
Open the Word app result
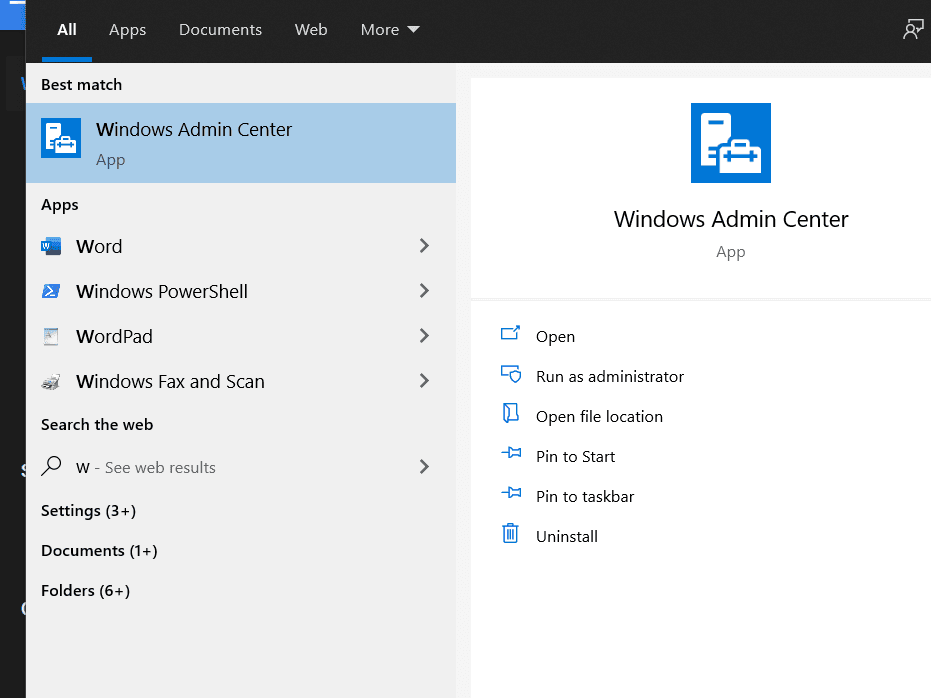click(241, 246)
